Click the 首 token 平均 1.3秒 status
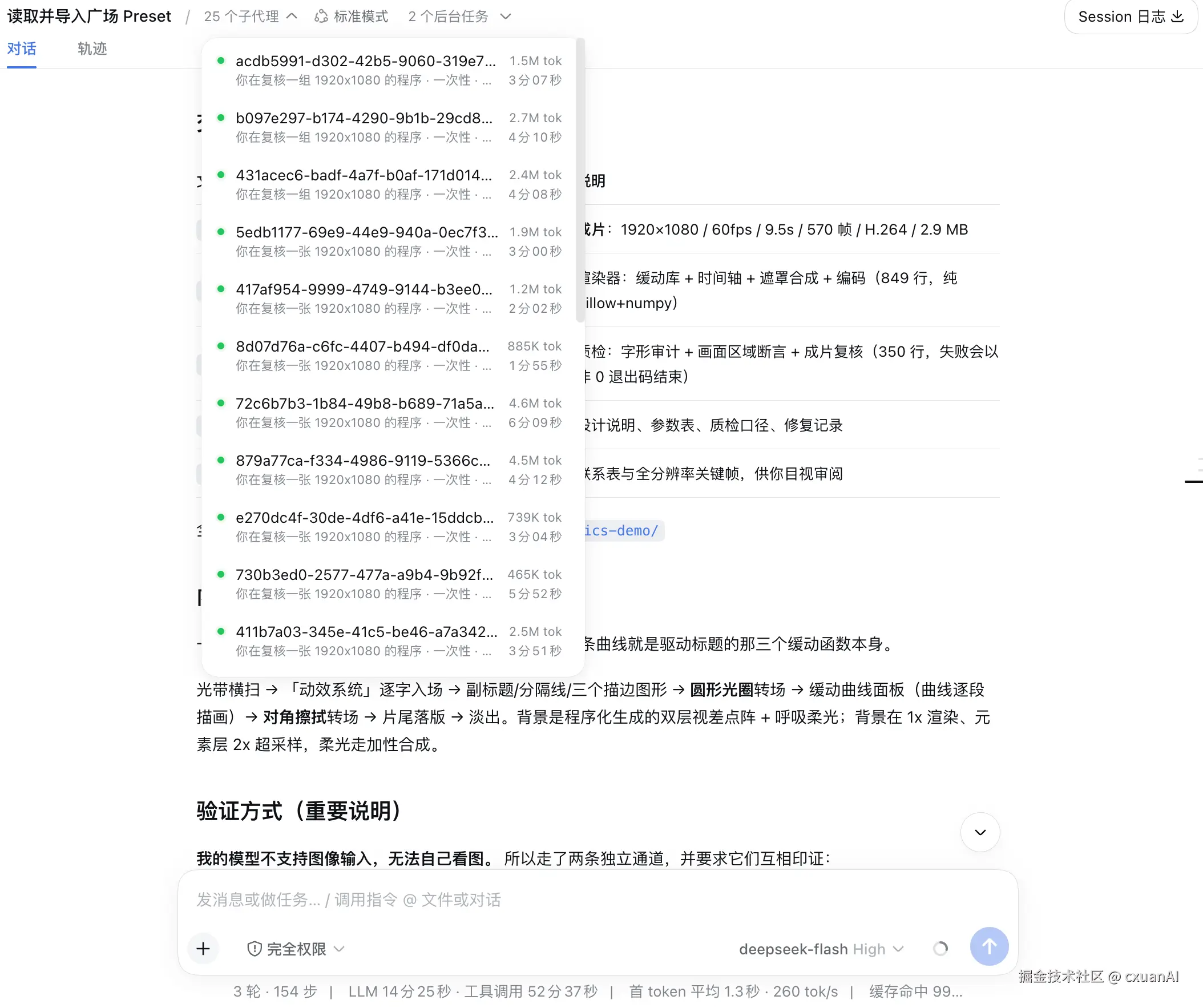1203x1008 pixels. [x=695, y=991]
